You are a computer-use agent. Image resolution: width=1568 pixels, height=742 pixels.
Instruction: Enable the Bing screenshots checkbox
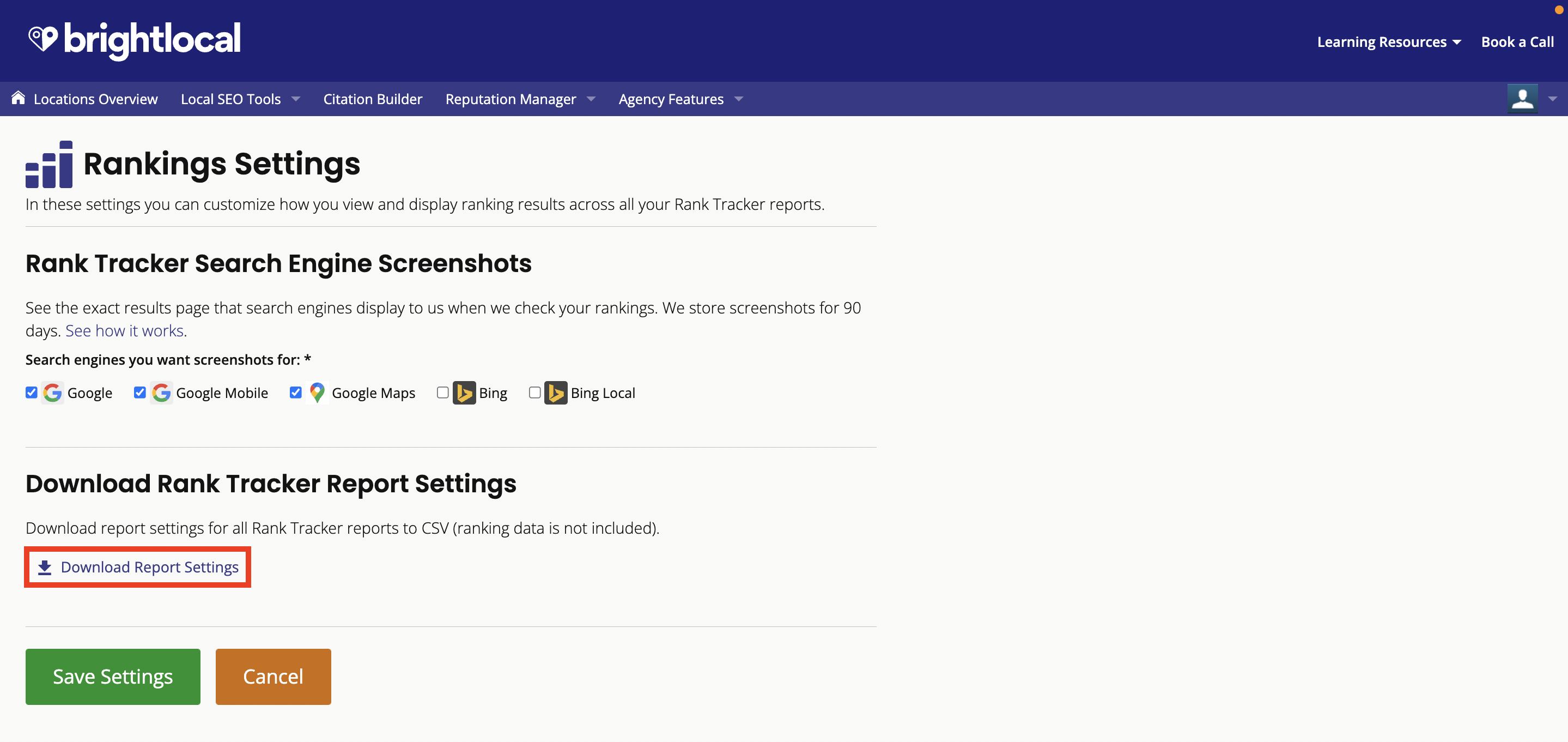pyautogui.click(x=443, y=393)
